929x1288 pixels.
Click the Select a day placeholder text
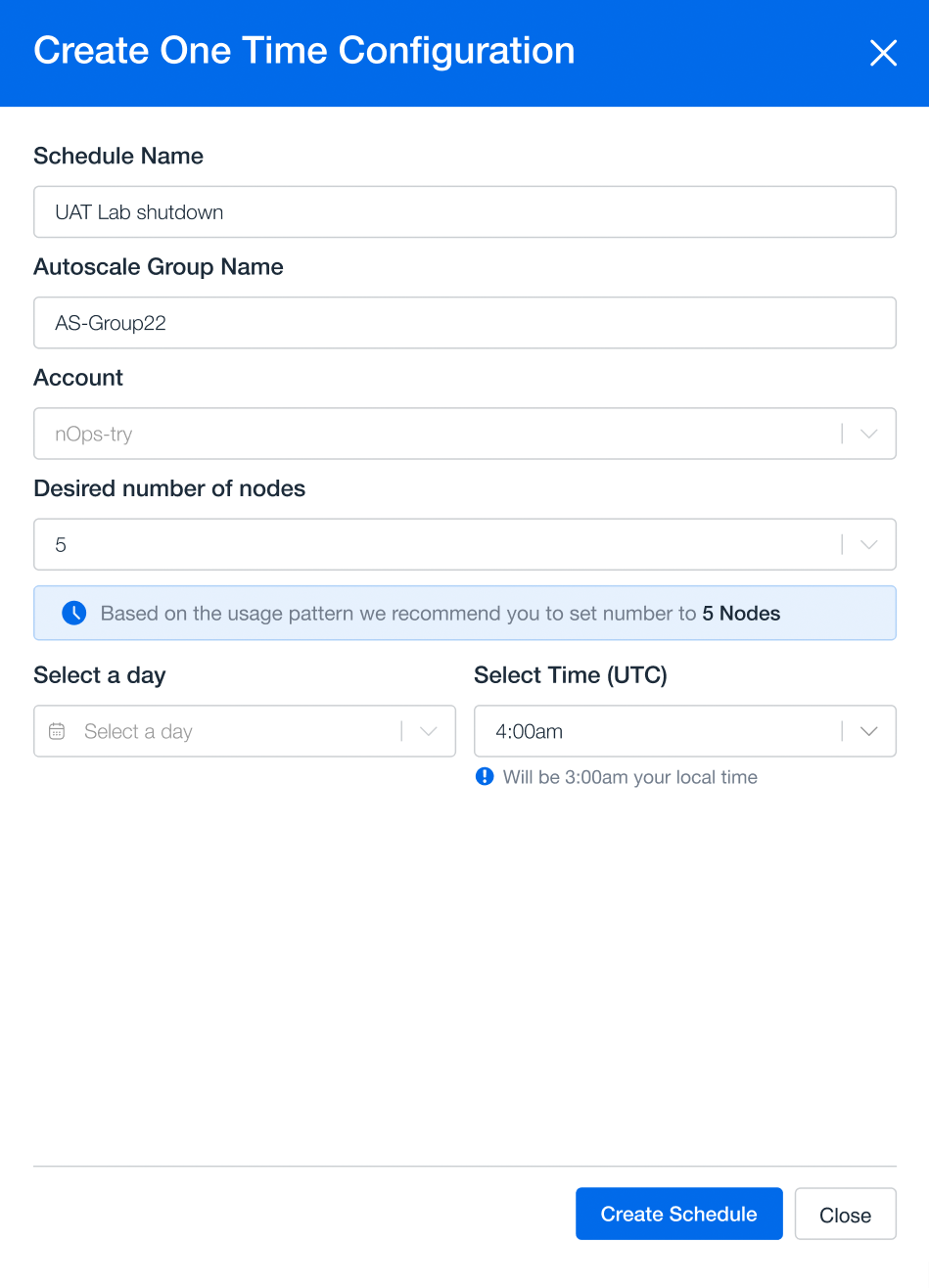138,731
